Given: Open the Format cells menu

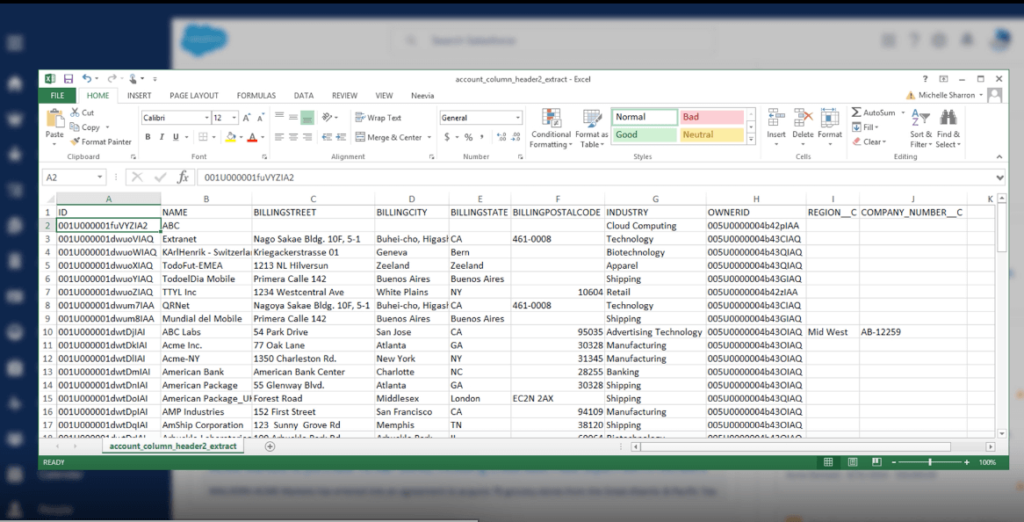Looking at the screenshot, I should 830,129.
